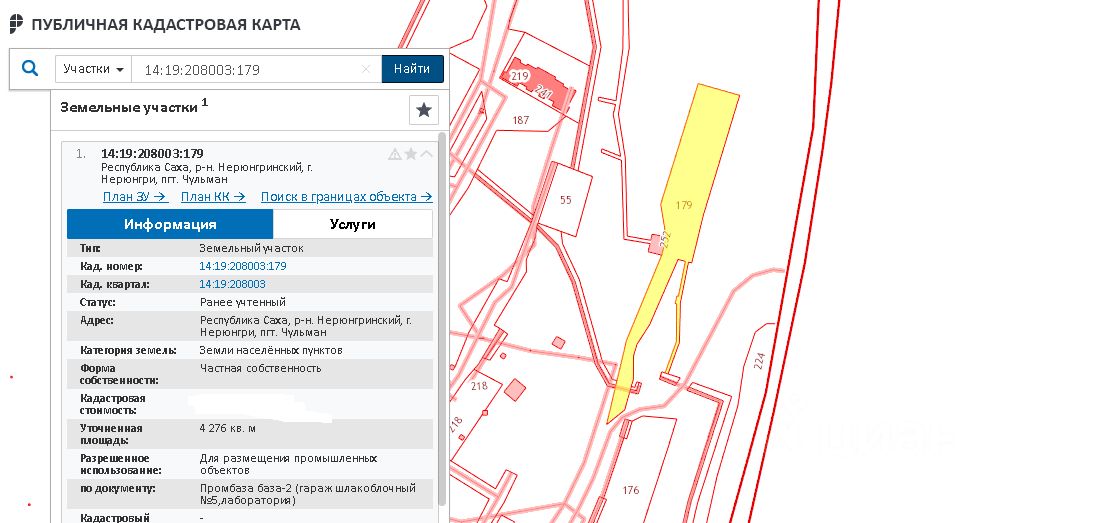Click the Частная собственность value
The width and height of the screenshot is (1098, 523).
260,368
